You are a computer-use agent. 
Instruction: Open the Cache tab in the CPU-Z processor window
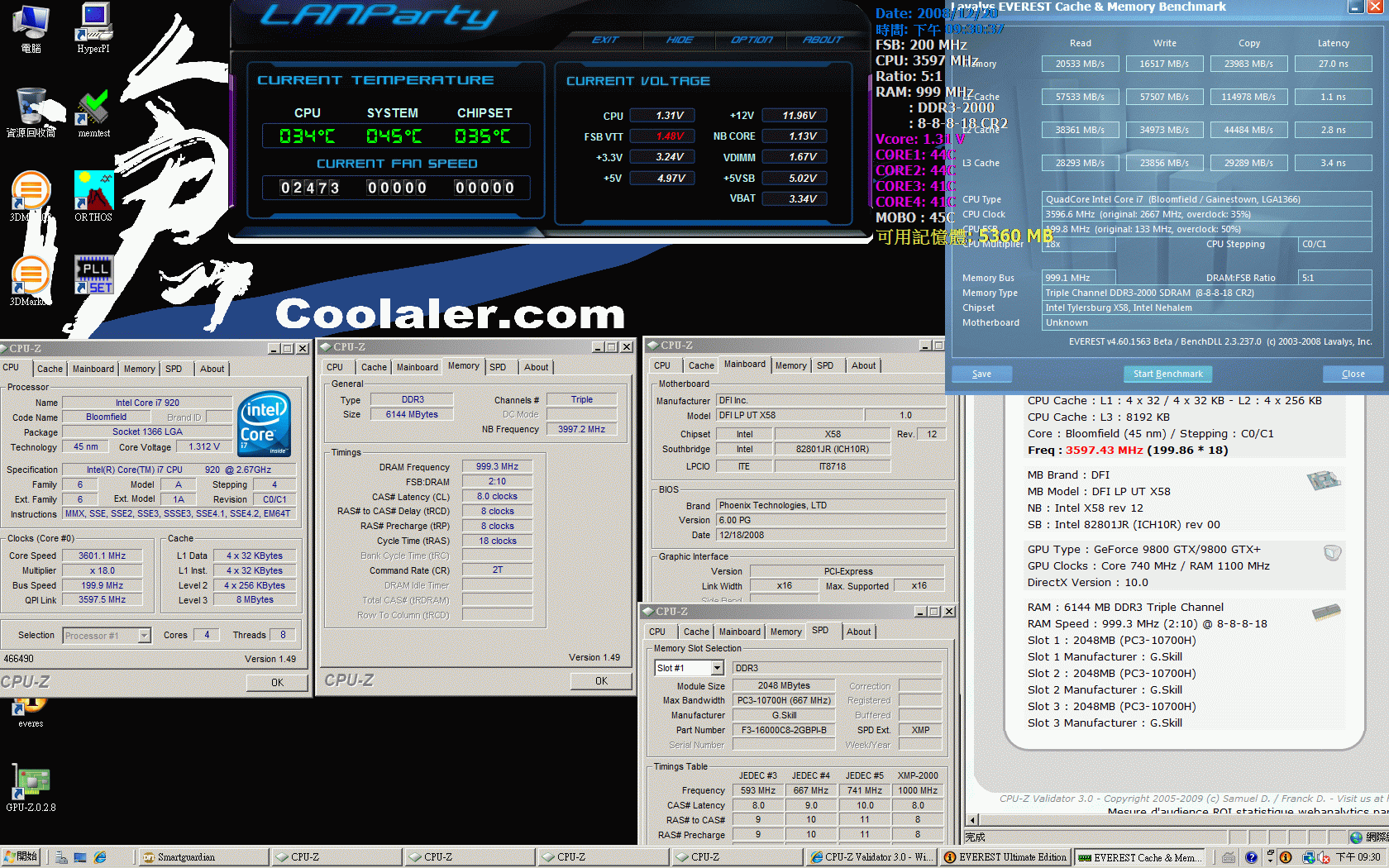pyautogui.click(x=50, y=369)
